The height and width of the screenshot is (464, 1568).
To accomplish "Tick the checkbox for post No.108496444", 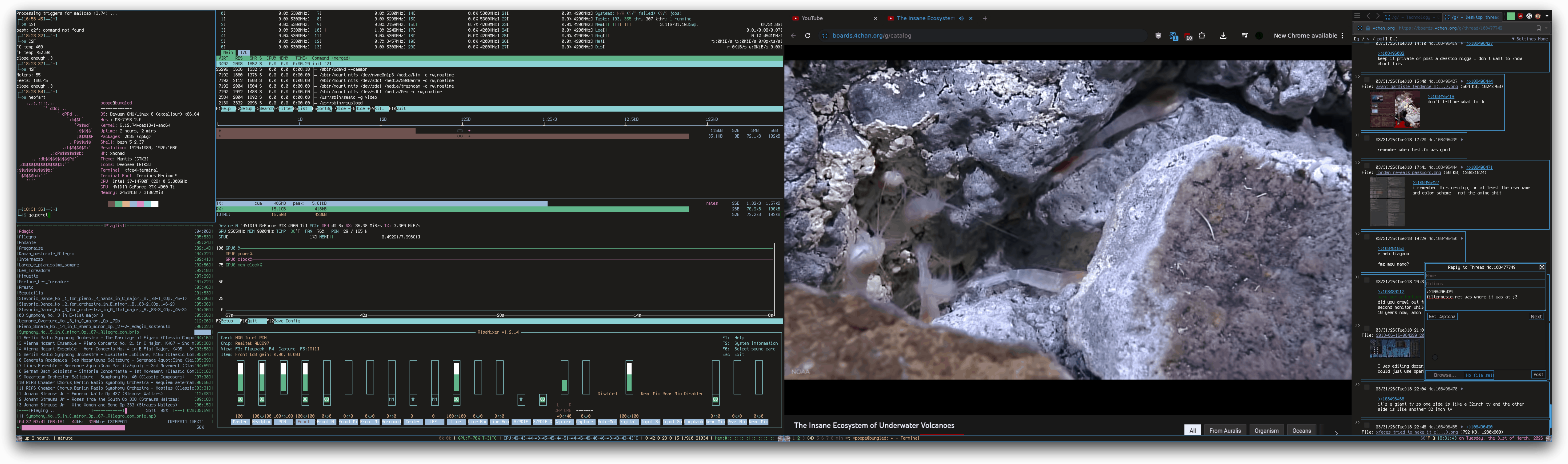I will tap(1366, 166).
